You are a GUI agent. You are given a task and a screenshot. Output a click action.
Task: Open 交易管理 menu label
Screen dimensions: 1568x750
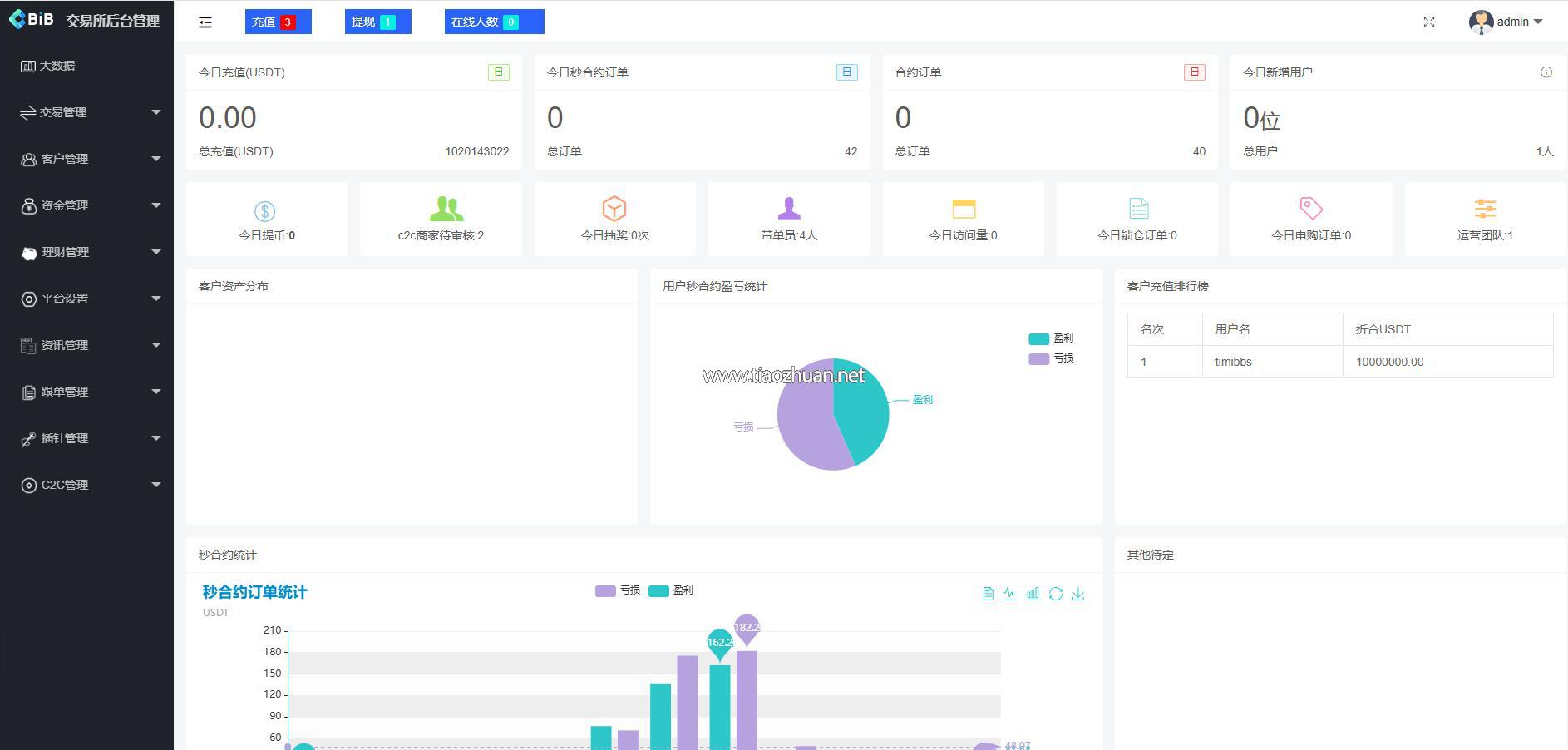click(63, 112)
